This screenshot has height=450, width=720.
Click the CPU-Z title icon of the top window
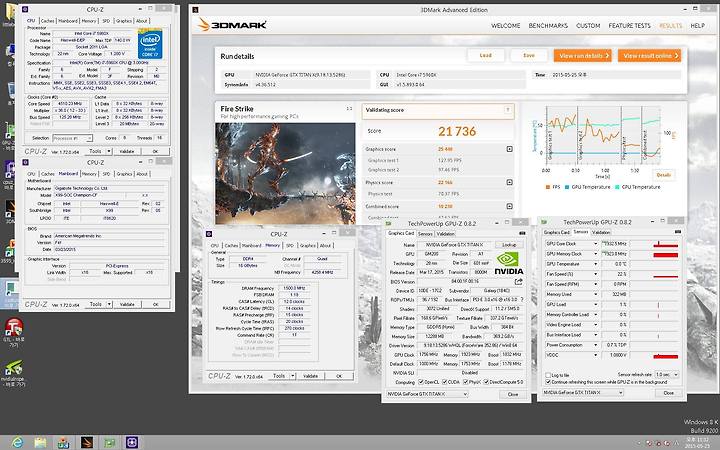[25, 9]
